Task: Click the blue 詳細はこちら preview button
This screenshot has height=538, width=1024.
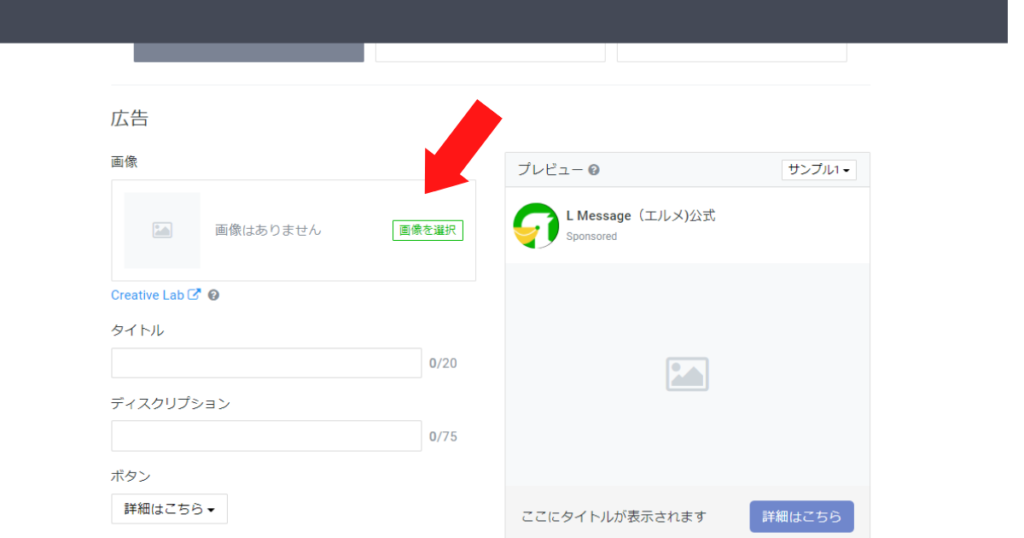Action: [x=801, y=516]
